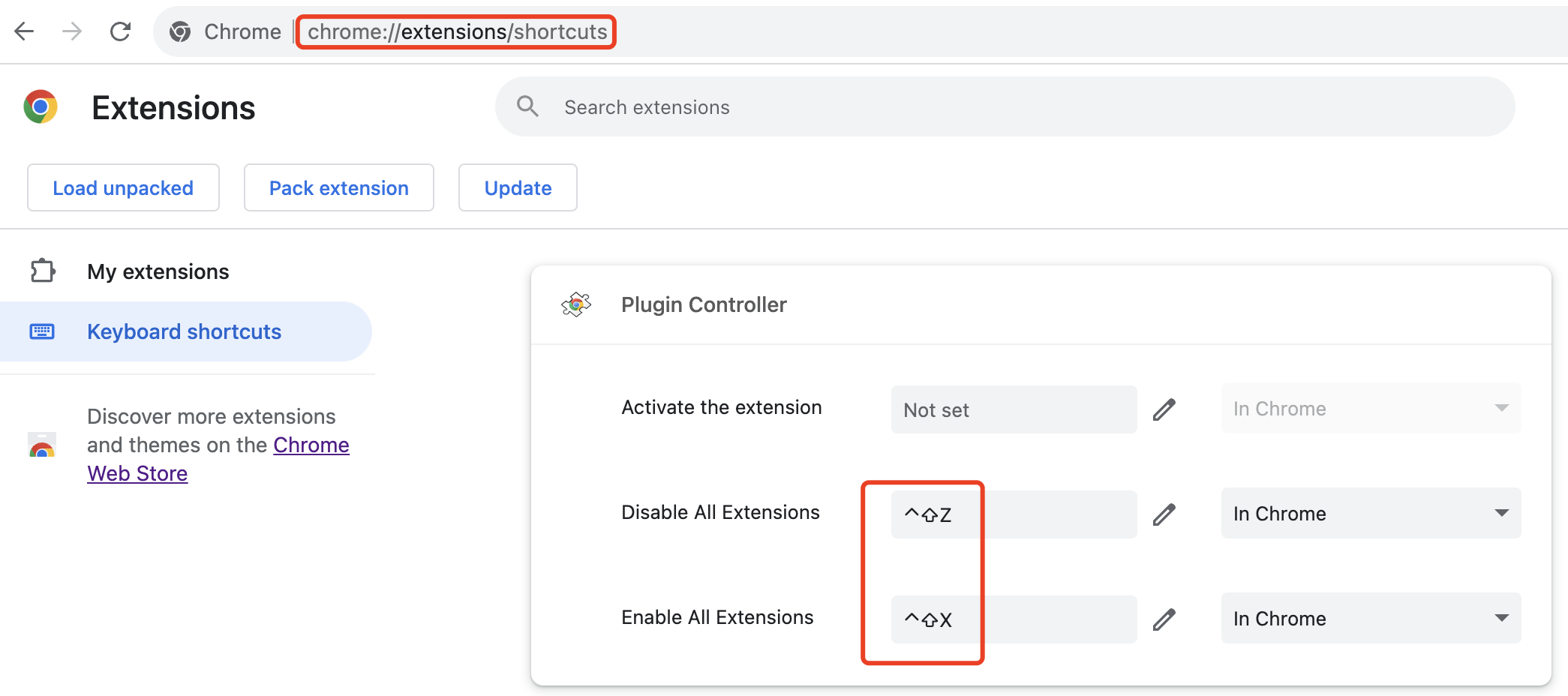Viewport: 1568px width, 696px height.
Task: Reload the page with the refresh icon
Action: (120, 31)
